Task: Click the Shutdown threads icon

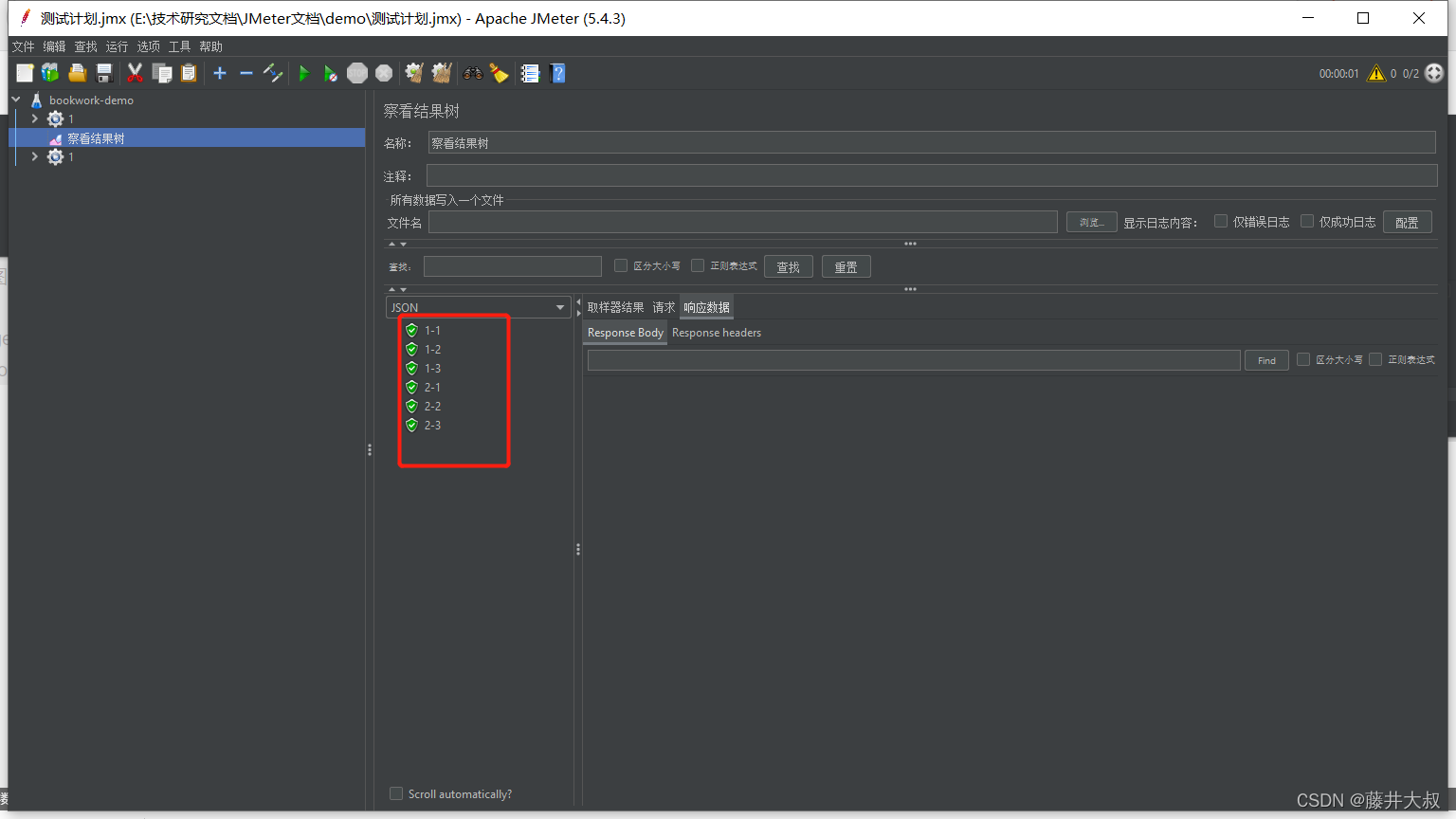Action: [x=384, y=73]
